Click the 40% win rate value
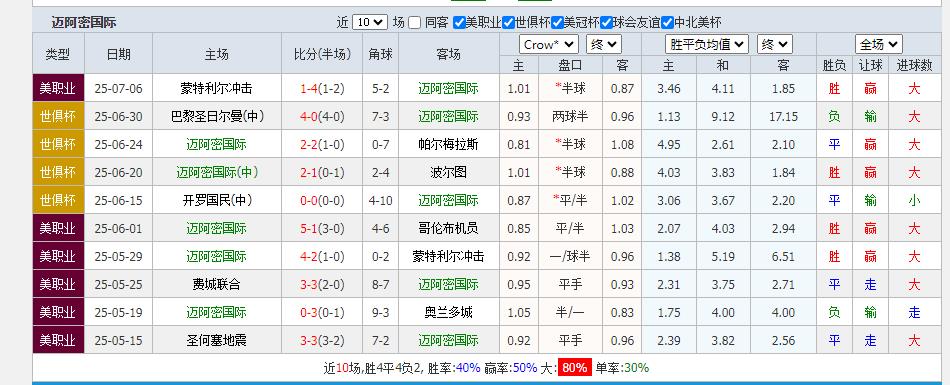The height and width of the screenshot is (385, 950). point(468,367)
